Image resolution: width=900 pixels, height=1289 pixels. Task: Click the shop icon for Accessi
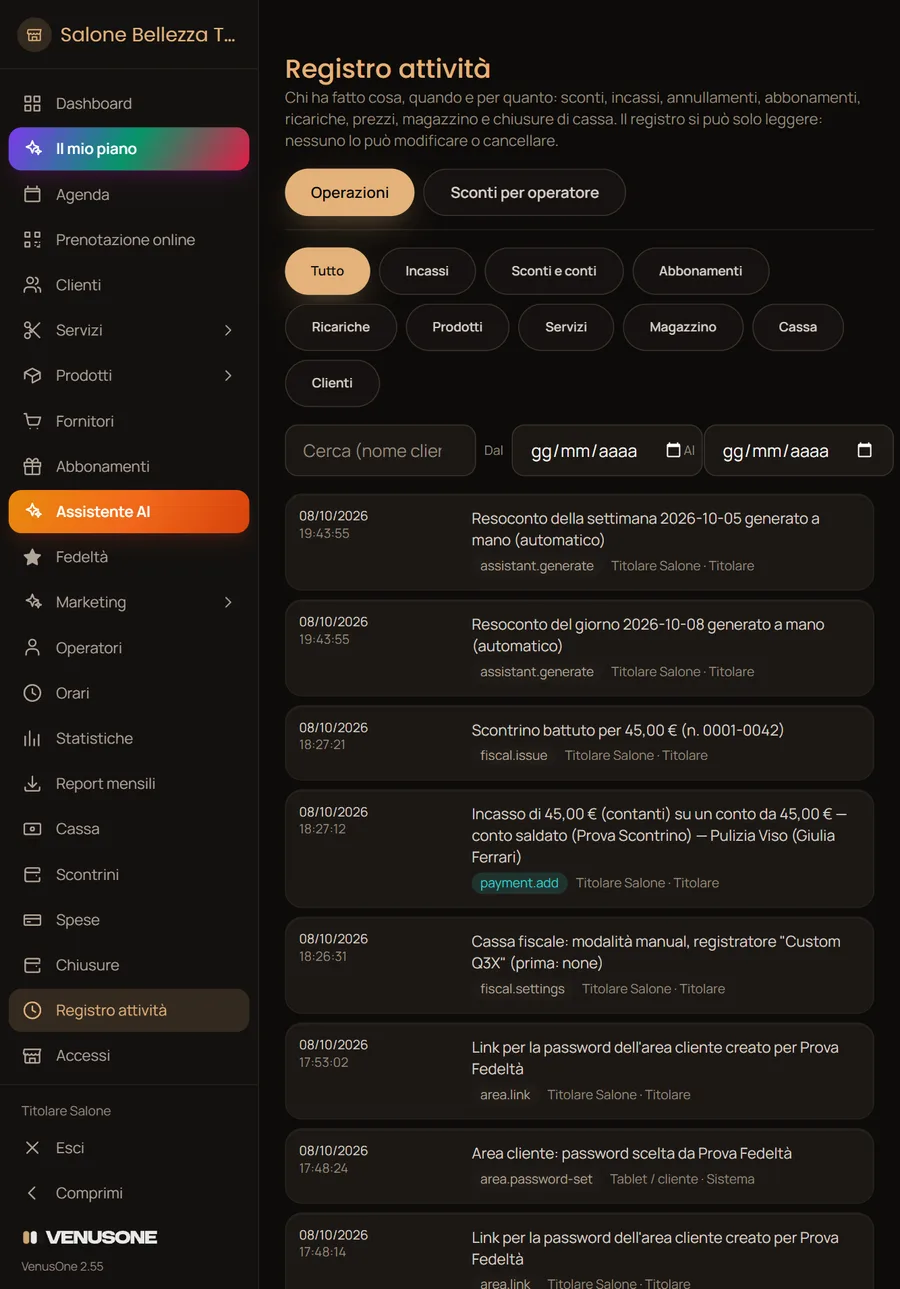(x=32, y=1056)
